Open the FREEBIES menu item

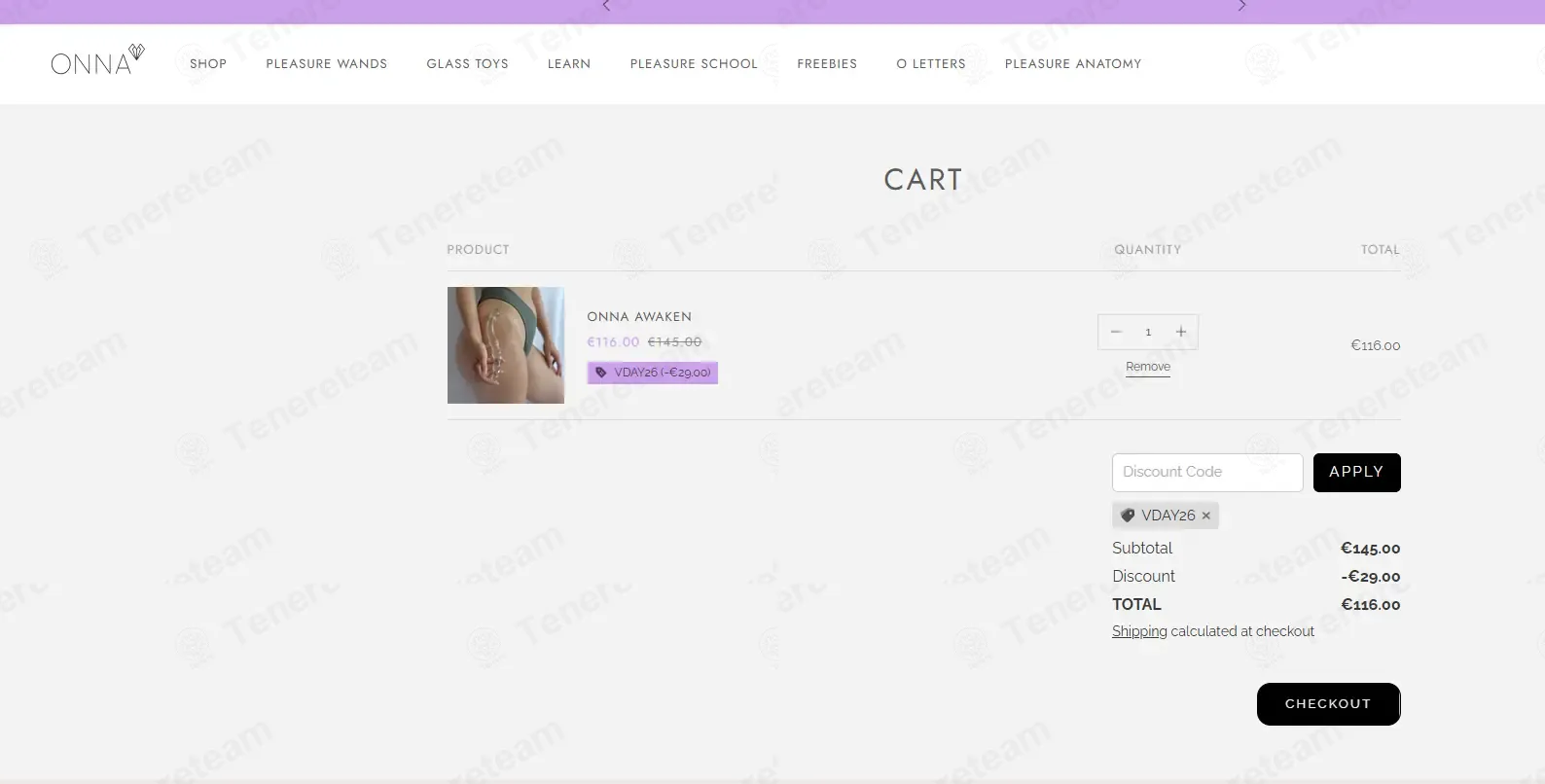click(x=827, y=64)
